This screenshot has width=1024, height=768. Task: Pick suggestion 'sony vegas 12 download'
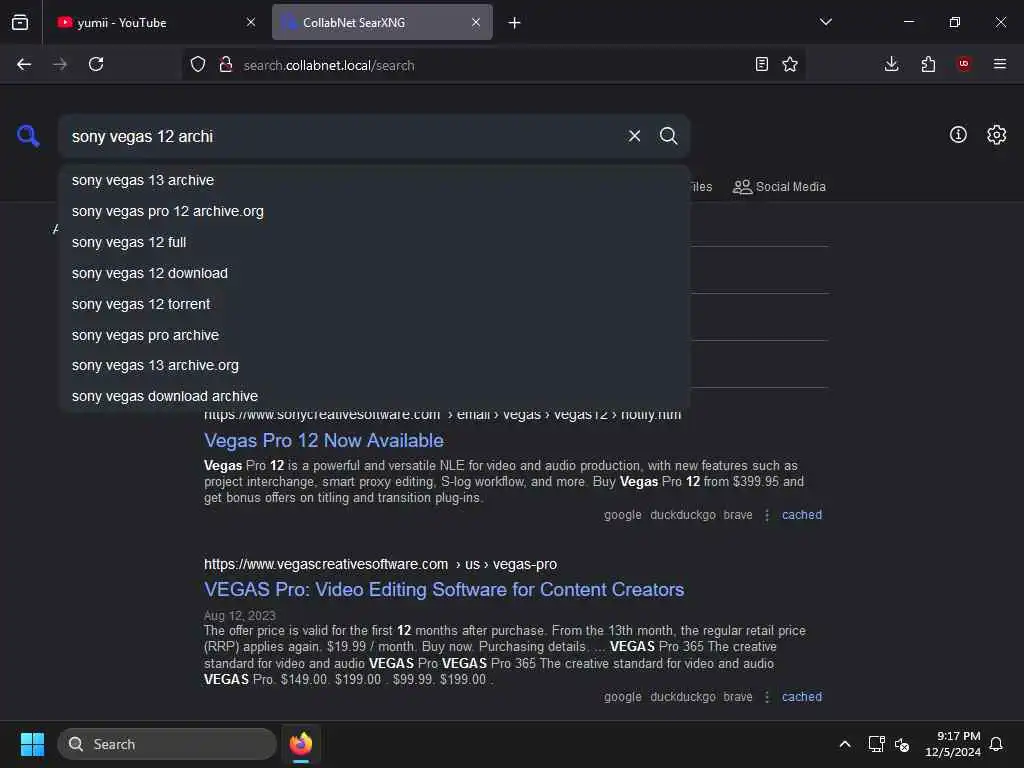pyautogui.click(x=374, y=273)
